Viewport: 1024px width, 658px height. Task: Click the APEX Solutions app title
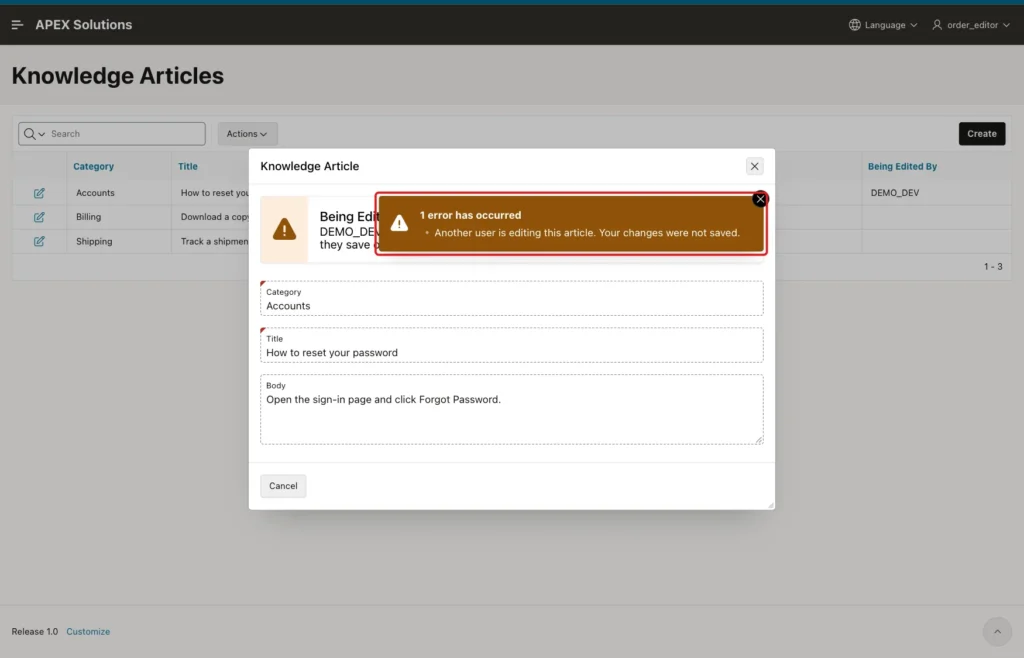tap(84, 25)
